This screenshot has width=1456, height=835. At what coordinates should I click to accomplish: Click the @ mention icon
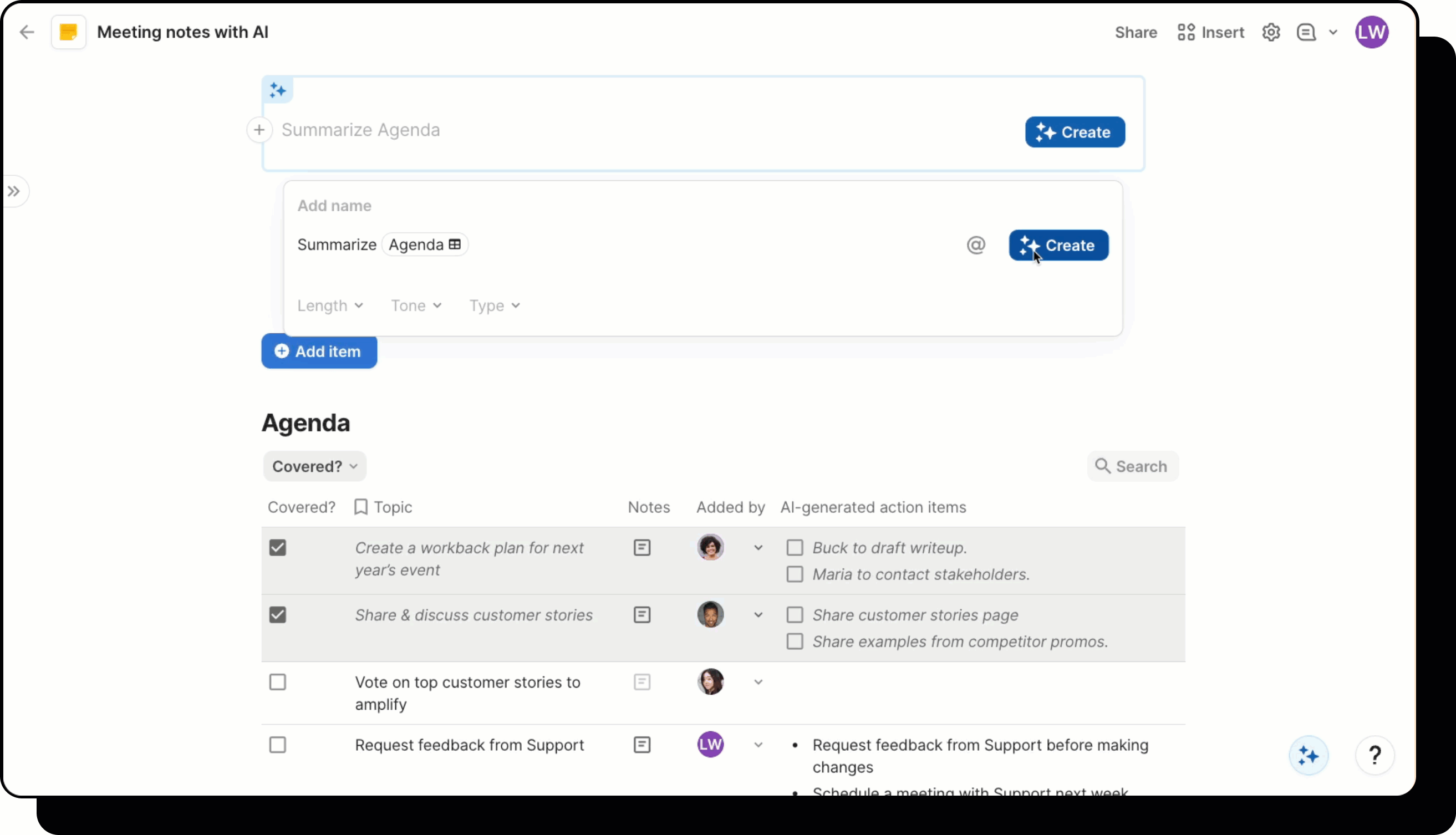(x=975, y=245)
